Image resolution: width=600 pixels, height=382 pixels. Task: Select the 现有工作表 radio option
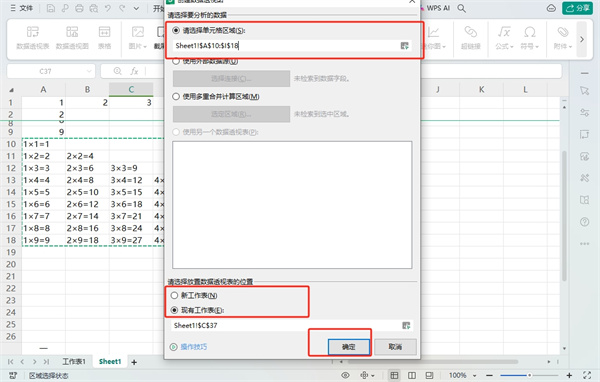(x=174, y=310)
